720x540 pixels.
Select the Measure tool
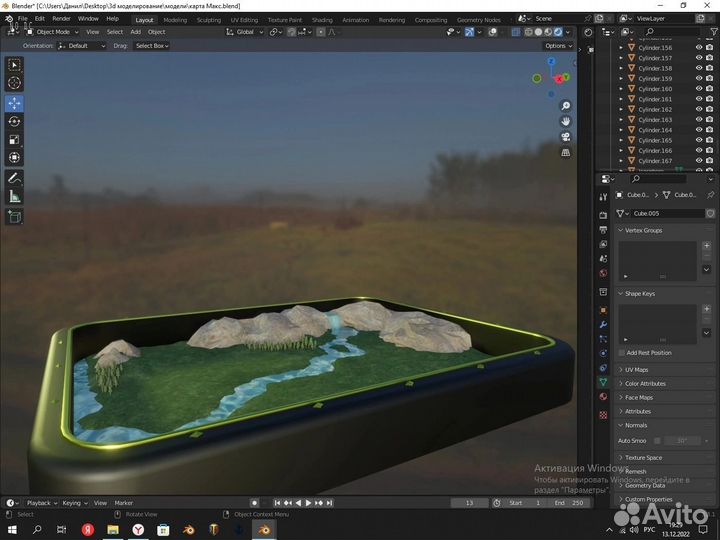click(14, 197)
